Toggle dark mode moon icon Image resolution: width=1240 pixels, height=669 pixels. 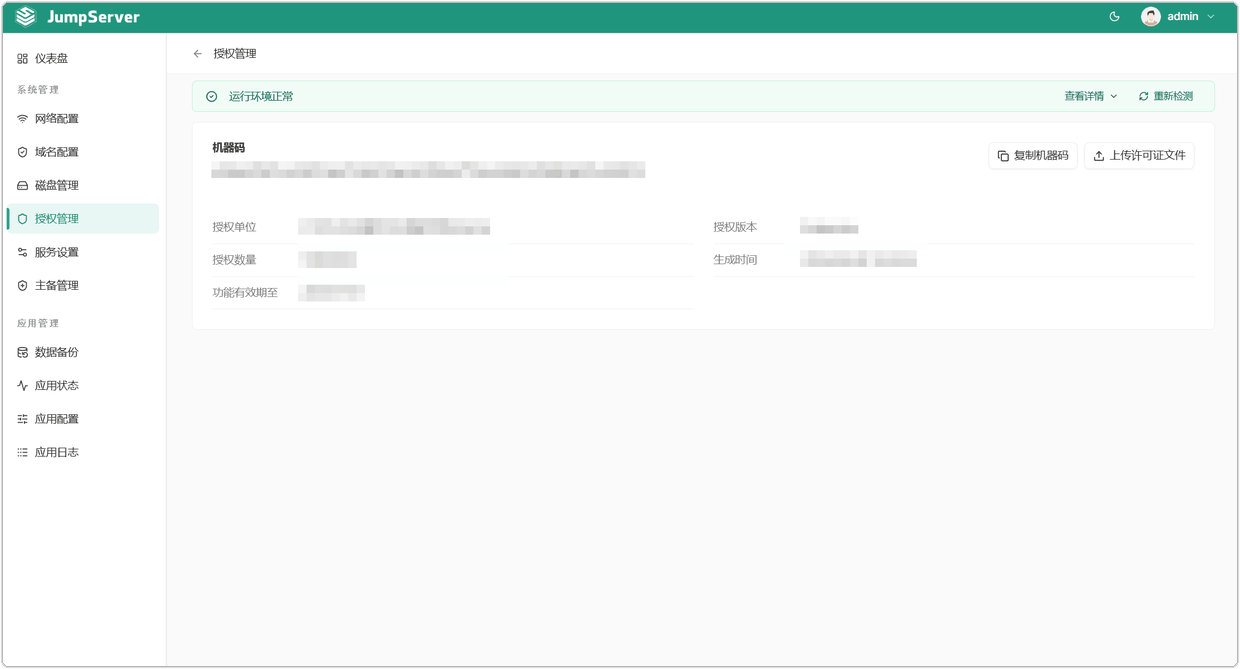1114,17
